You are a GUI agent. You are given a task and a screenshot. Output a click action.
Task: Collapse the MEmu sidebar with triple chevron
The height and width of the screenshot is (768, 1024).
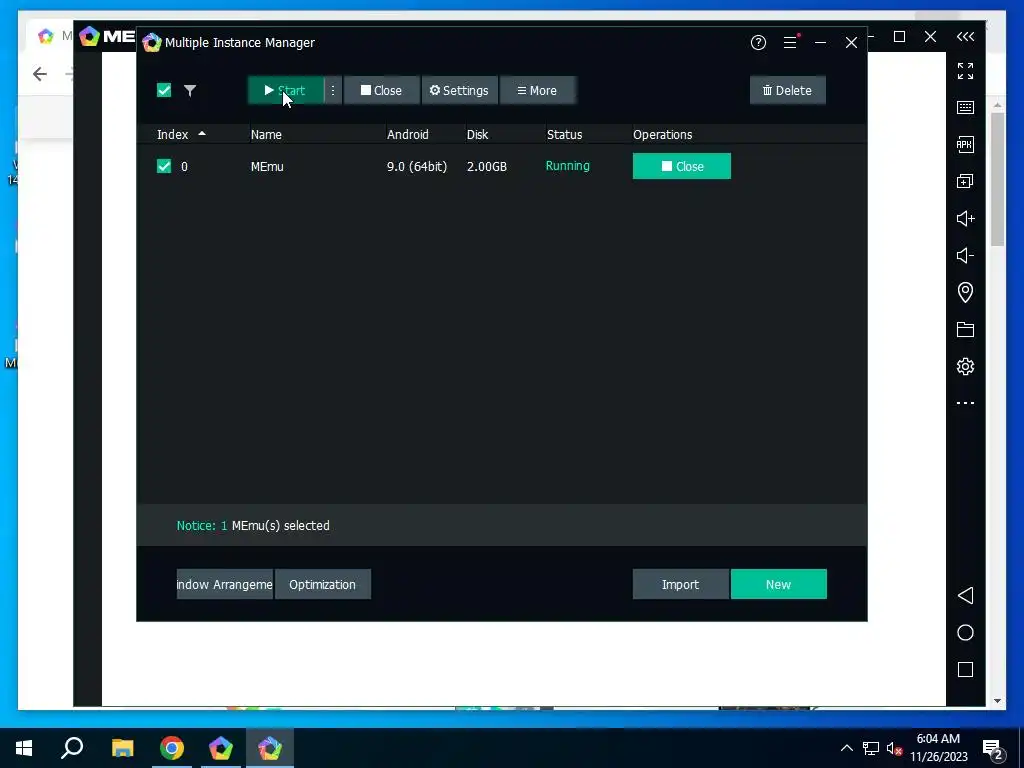click(965, 37)
